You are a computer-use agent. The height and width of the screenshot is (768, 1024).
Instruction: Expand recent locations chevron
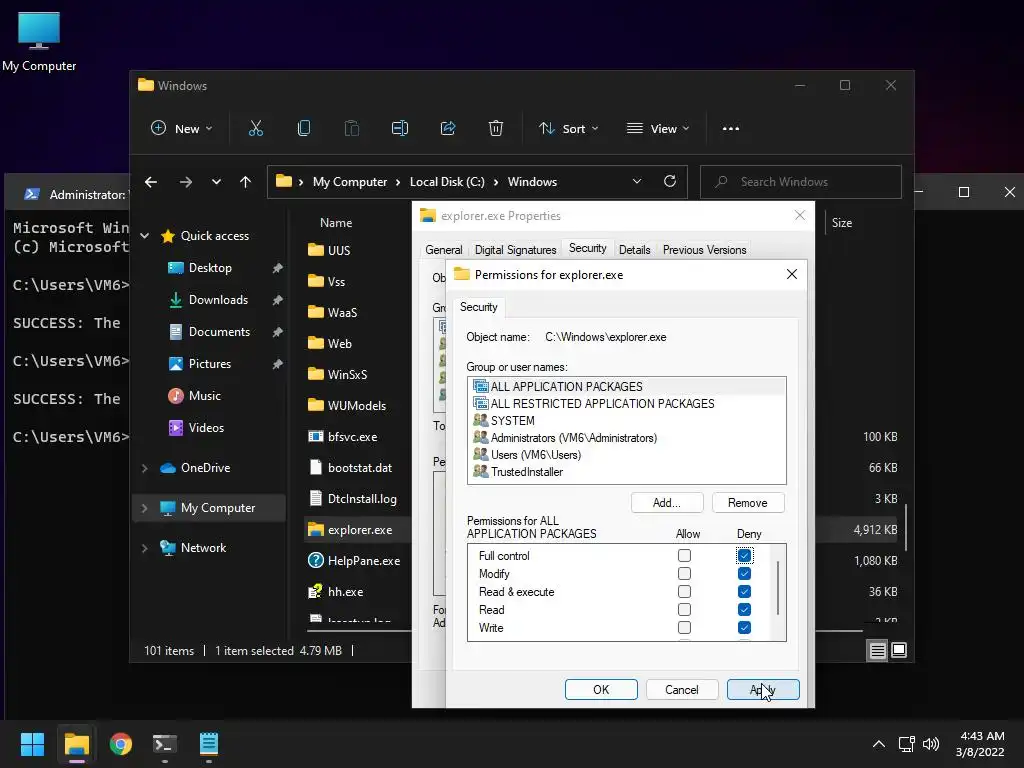[216, 182]
